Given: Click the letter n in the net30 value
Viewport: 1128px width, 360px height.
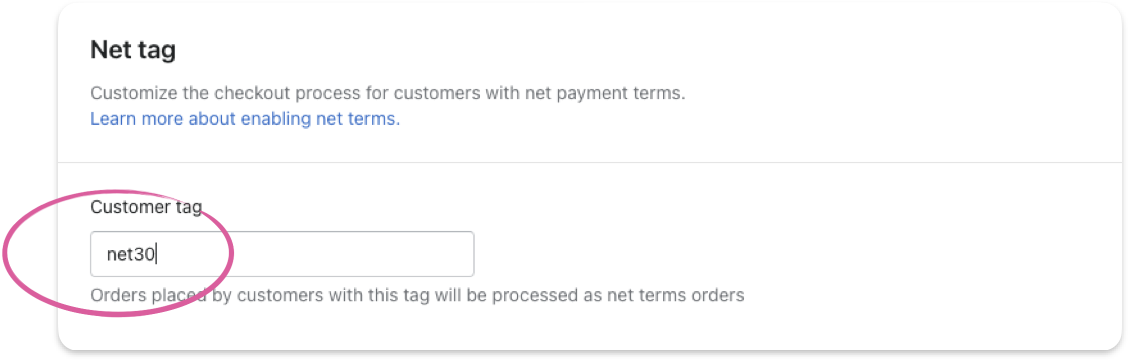Looking at the screenshot, I should pos(111,254).
